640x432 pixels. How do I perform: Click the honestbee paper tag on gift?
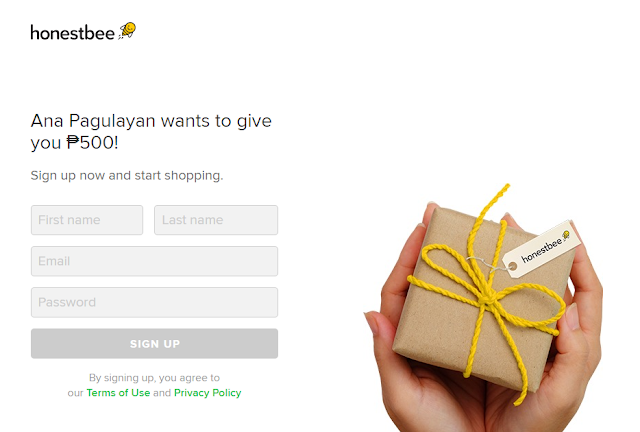click(541, 249)
